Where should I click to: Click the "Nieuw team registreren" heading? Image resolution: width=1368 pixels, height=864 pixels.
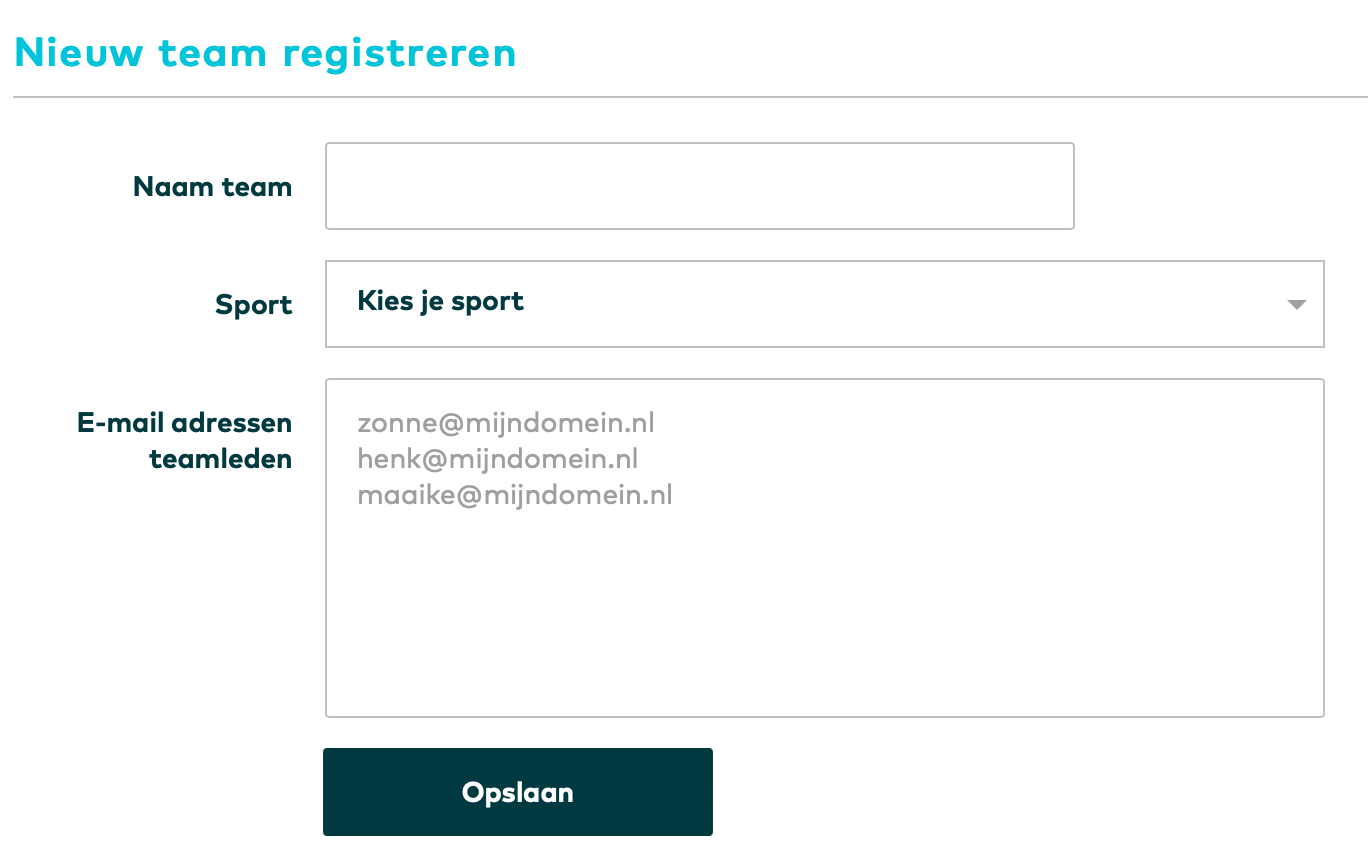(265, 53)
